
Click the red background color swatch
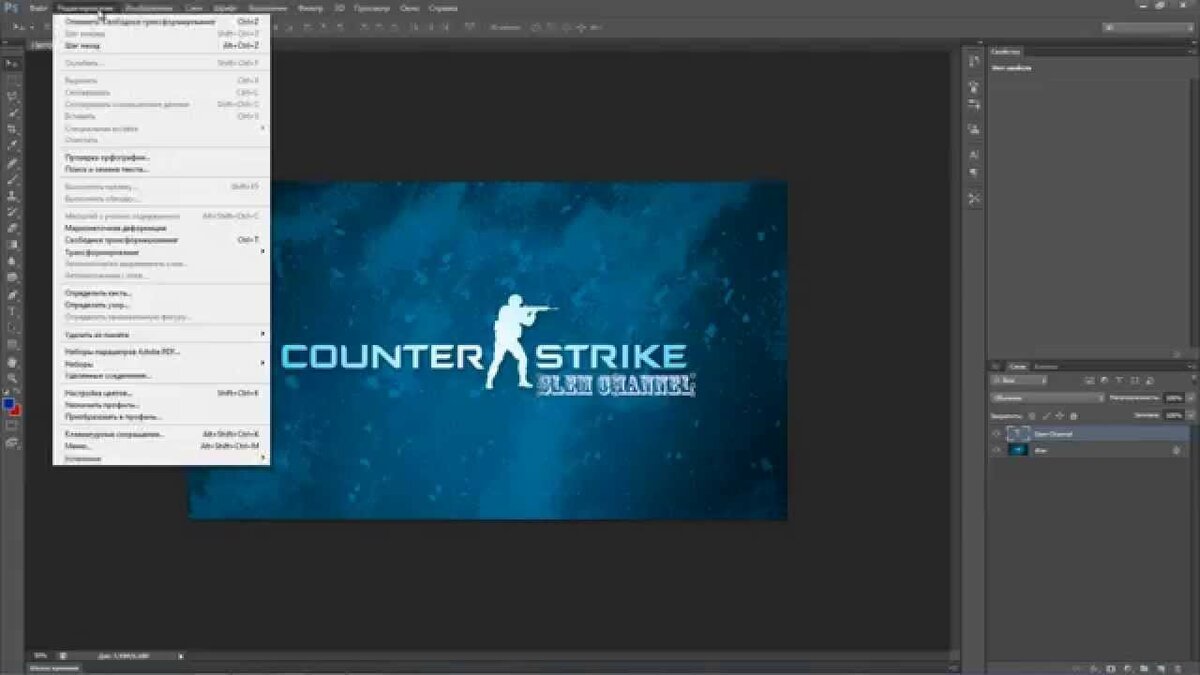coord(17,410)
